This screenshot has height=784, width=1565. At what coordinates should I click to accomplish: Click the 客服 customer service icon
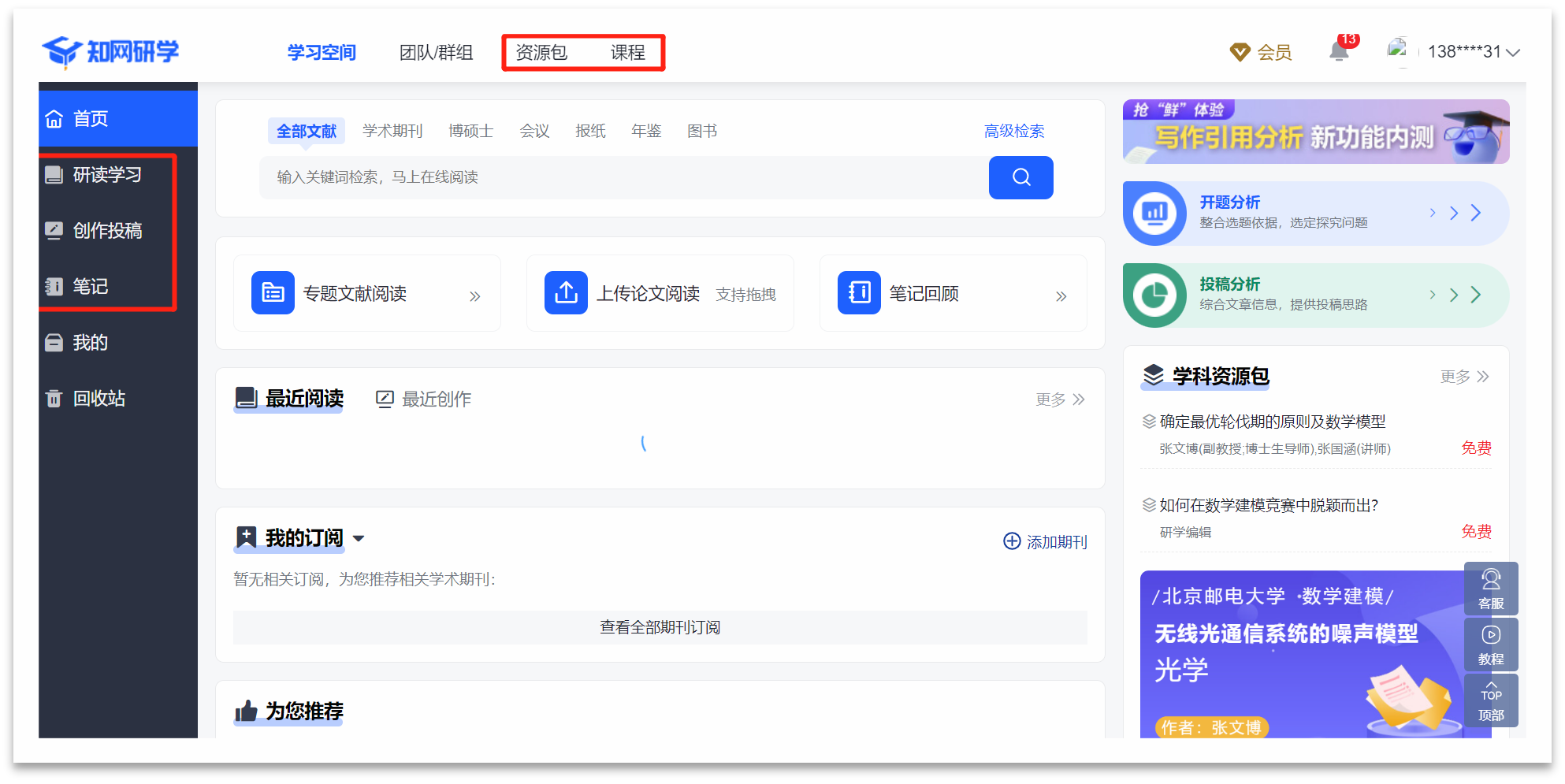[x=1490, y=581]
